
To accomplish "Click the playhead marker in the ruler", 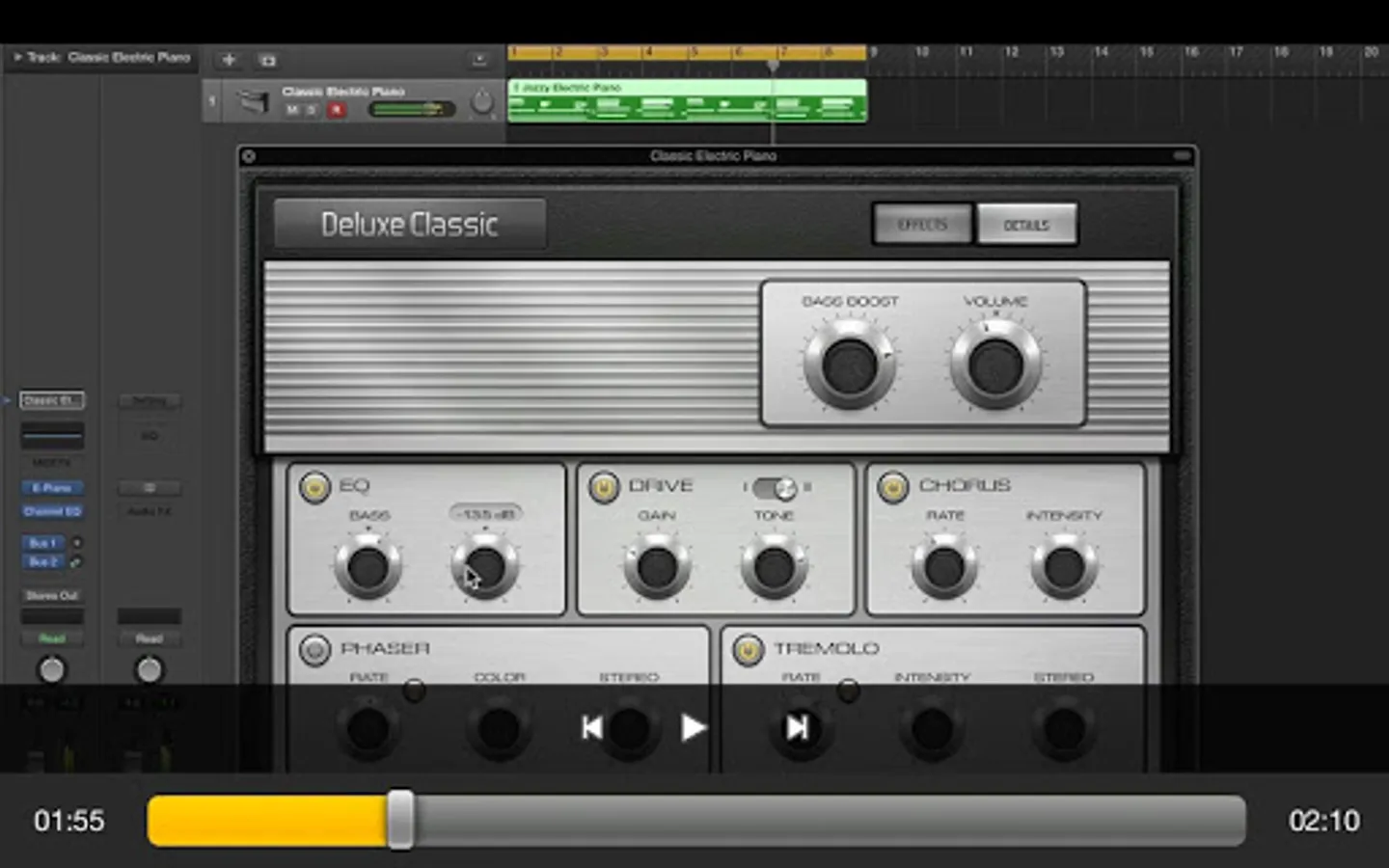I will [x=774, y=65].
